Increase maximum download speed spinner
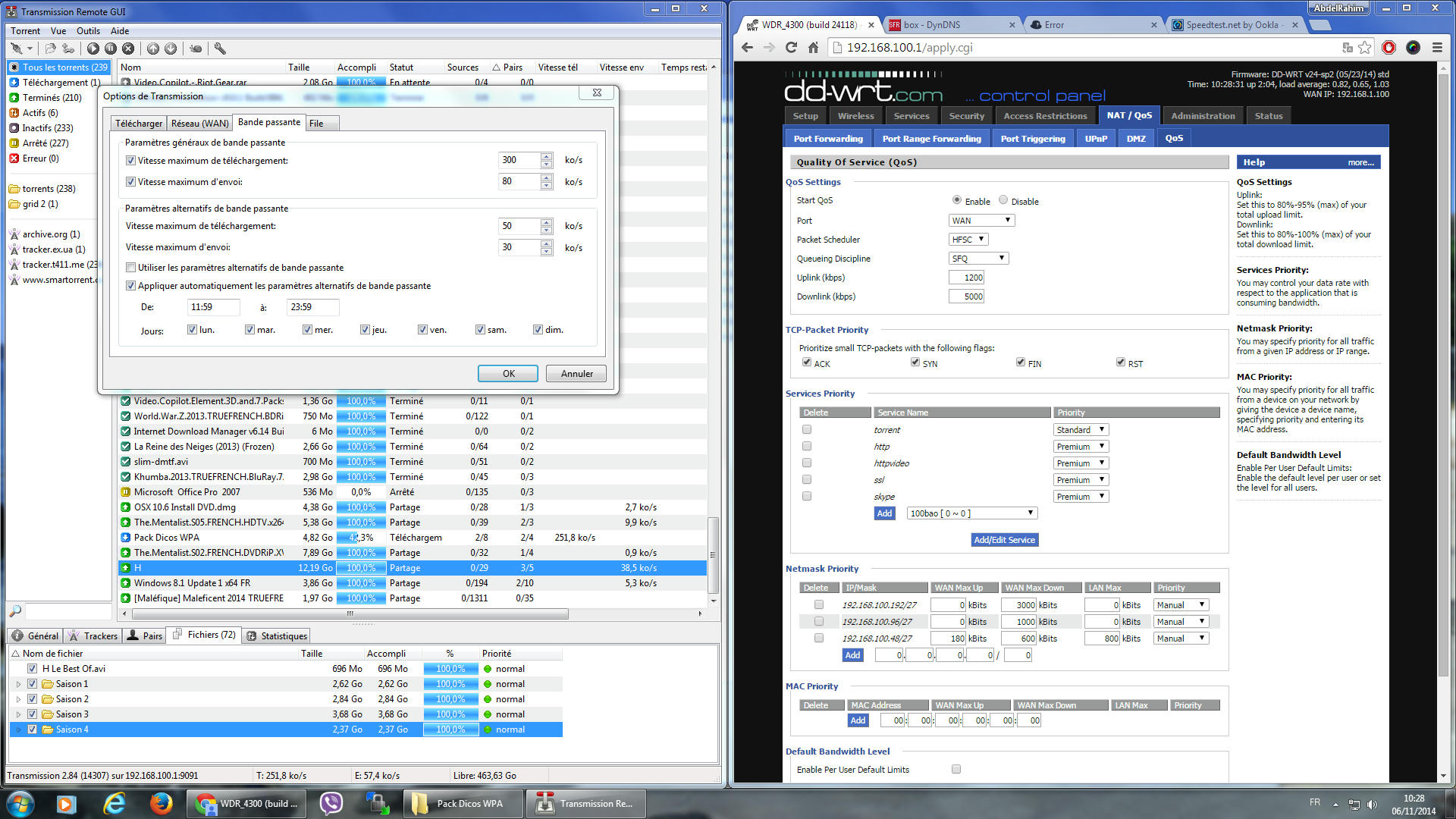Screen dimensions: 1456x819 [x=547, y=157]
